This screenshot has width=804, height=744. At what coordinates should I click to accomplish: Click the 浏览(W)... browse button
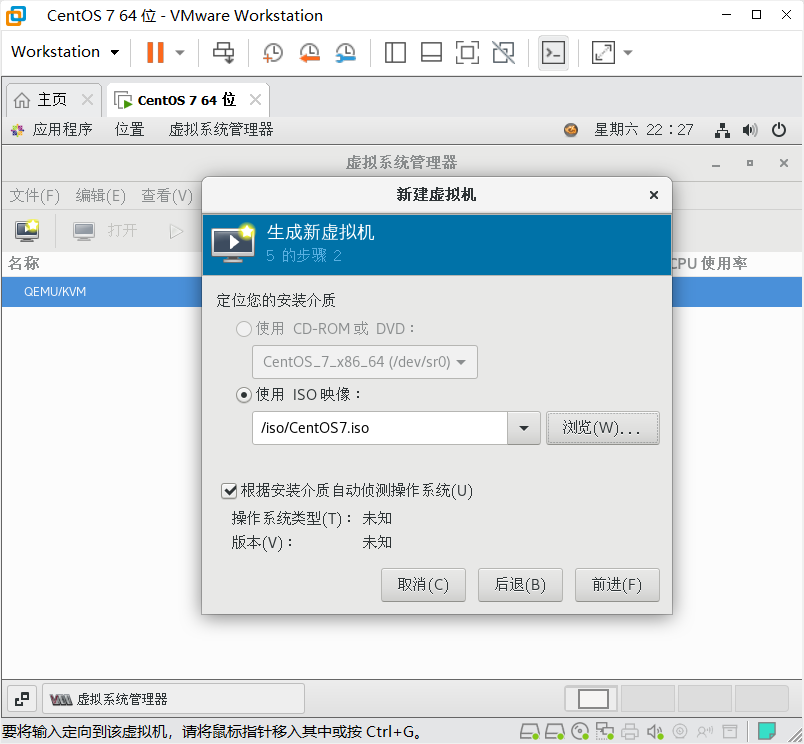point(602,428)
